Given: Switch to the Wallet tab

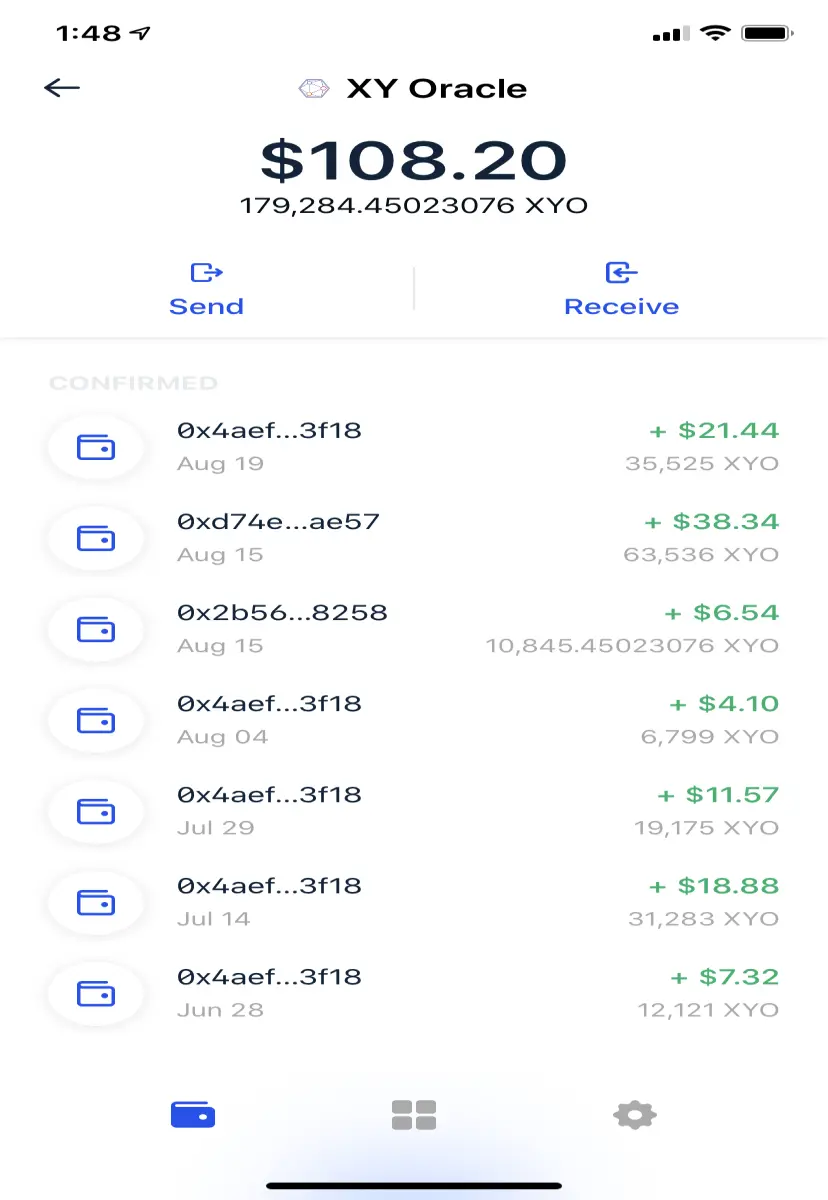Looking at the screenshot, I should (x=193, y=1114).
